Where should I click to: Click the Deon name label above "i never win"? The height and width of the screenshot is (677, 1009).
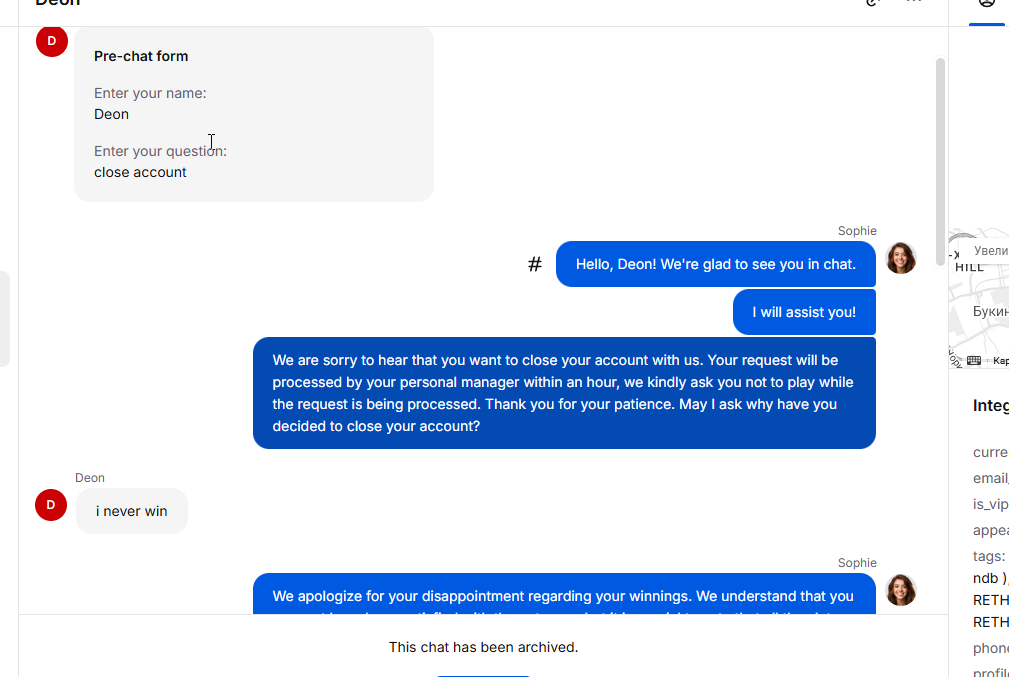[90, 478]
